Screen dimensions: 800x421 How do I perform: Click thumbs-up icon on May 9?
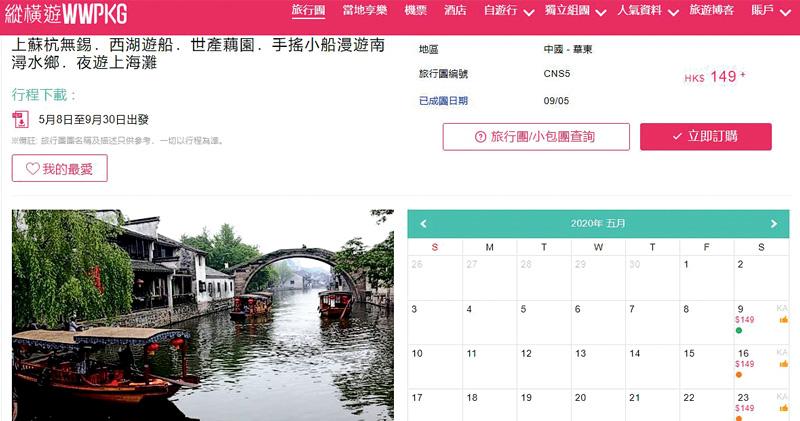point(784,320)
